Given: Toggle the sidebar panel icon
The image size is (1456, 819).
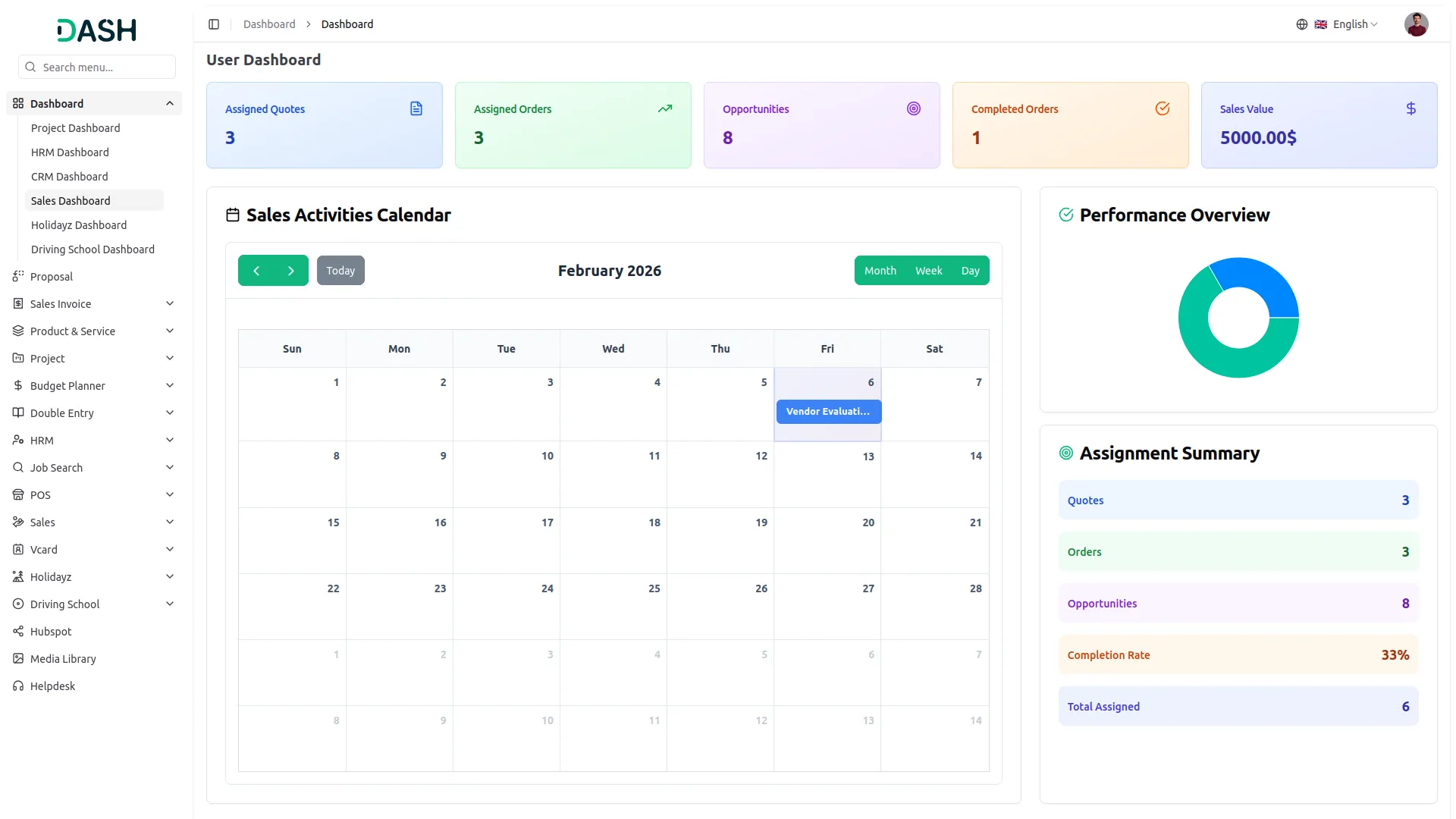Looking at the screenshot, I should coord(214,24).
